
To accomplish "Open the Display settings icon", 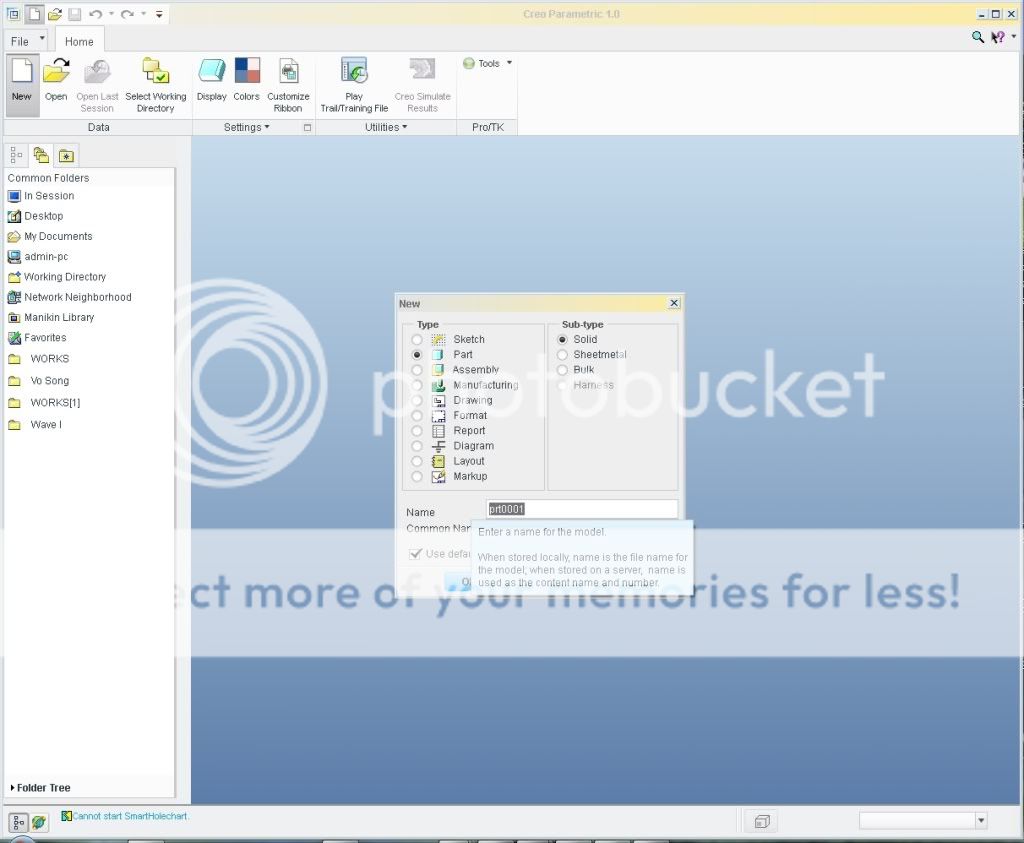I will coord(212,79).
